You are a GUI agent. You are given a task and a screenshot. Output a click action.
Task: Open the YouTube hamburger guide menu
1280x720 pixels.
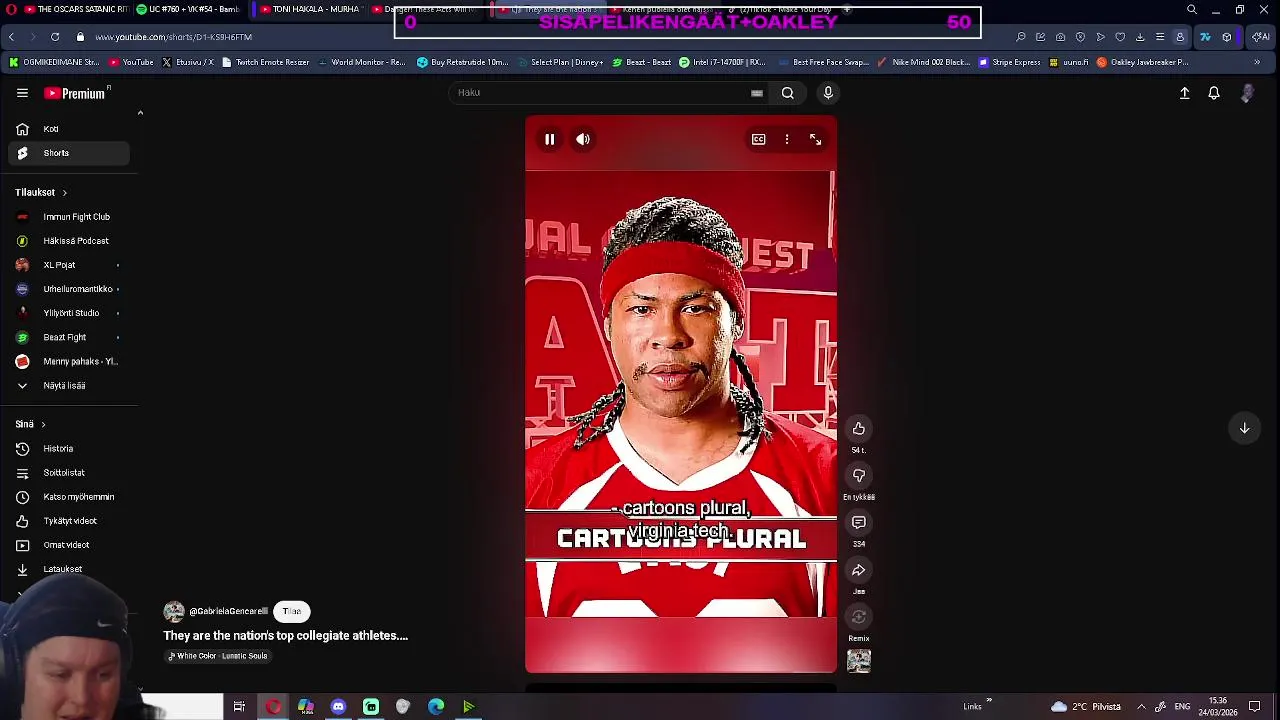pyautogui.click(x=22, y=93)
